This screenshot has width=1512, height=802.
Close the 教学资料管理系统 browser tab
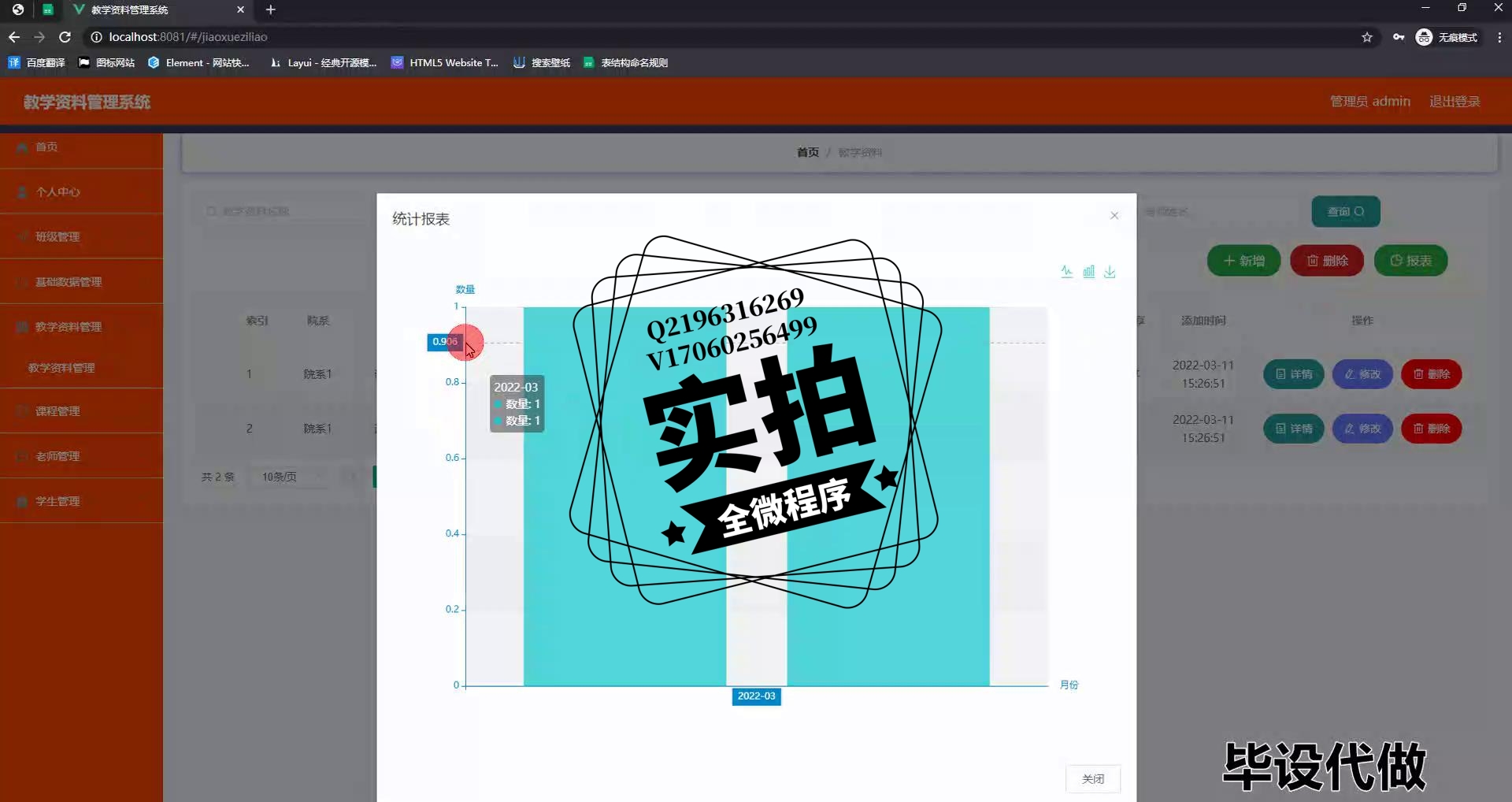[x=240, y=9]
